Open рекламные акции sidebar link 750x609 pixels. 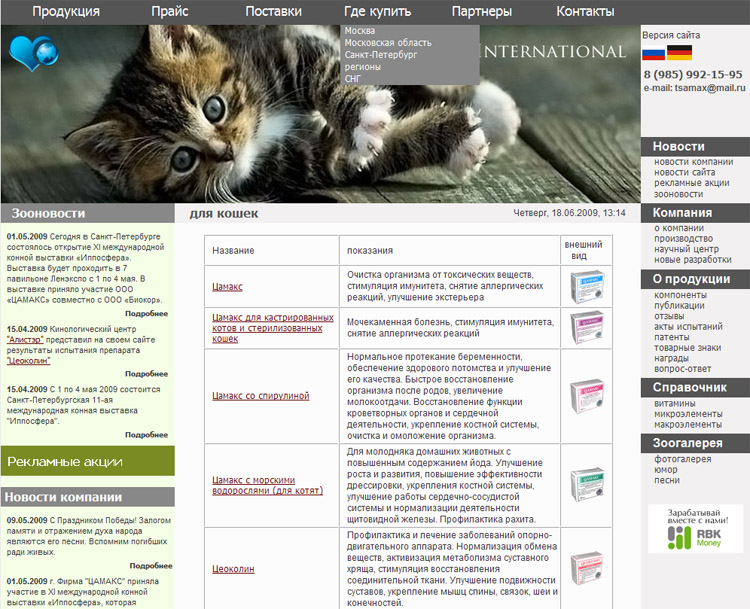tap(692, 183)
